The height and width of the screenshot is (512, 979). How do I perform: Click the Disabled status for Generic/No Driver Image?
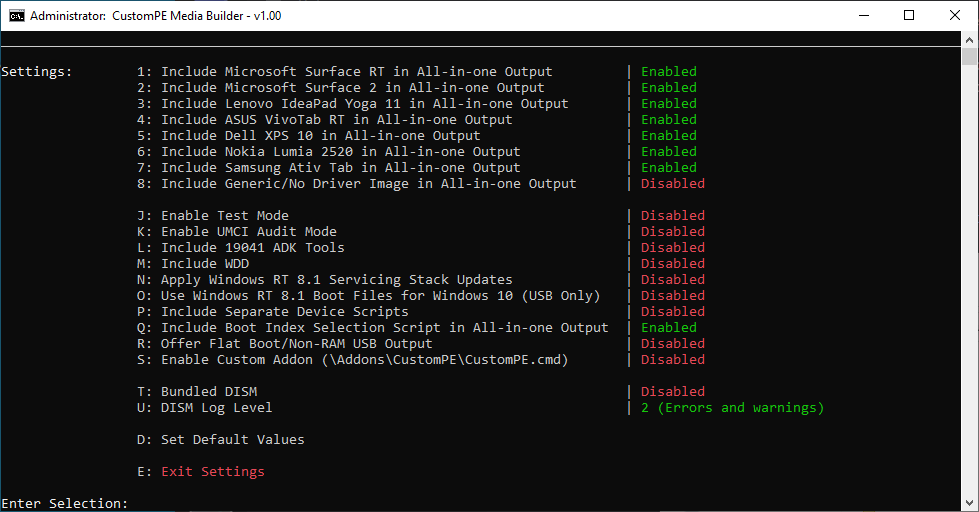[672, 184]
